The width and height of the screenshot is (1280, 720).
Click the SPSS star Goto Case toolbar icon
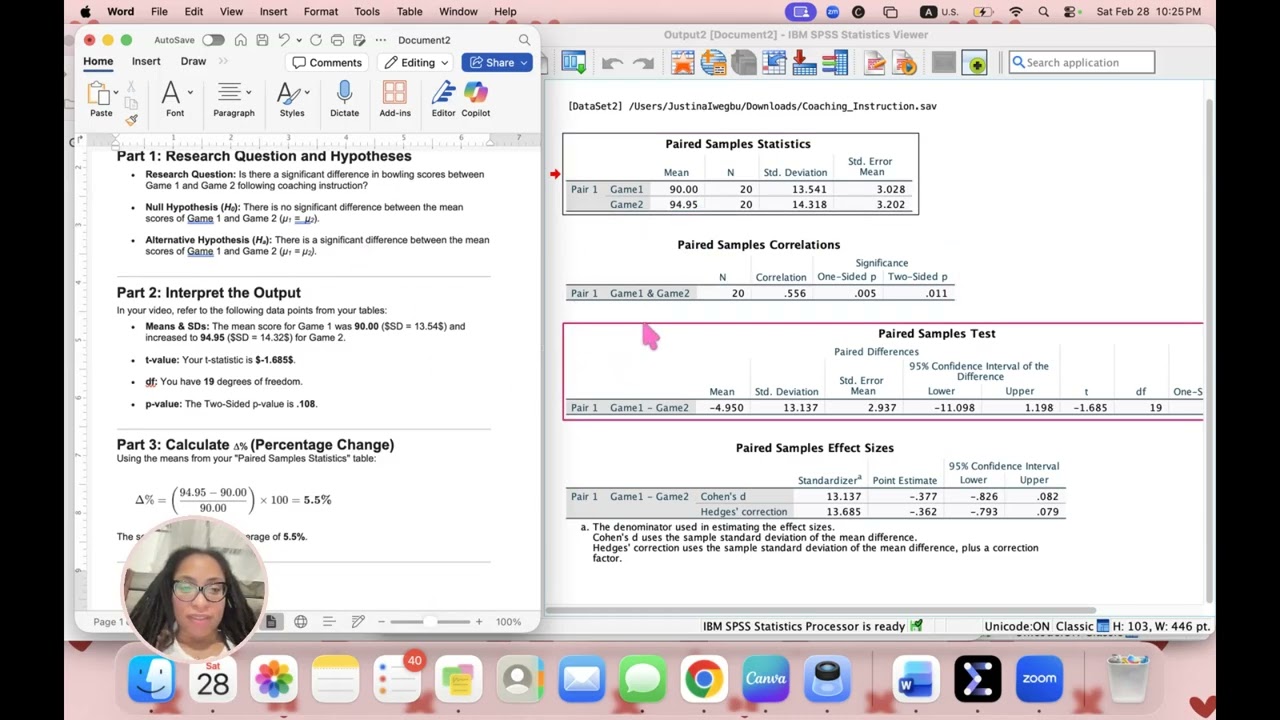point(683,63)
